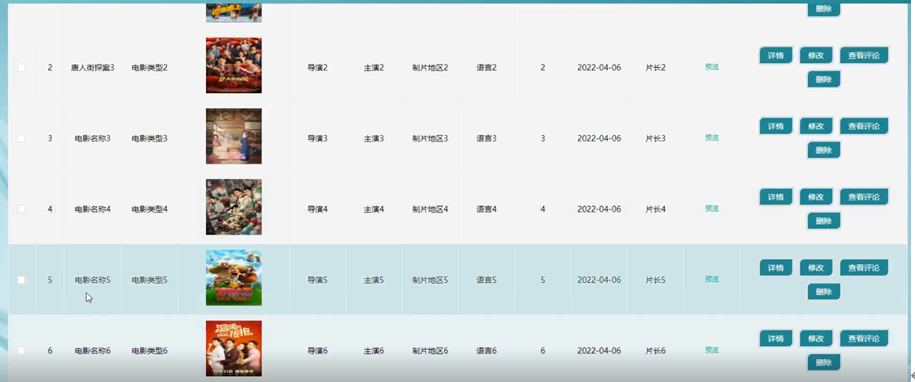Click the director cell 导演2
The image size is (915, 382).
(317, 68)
